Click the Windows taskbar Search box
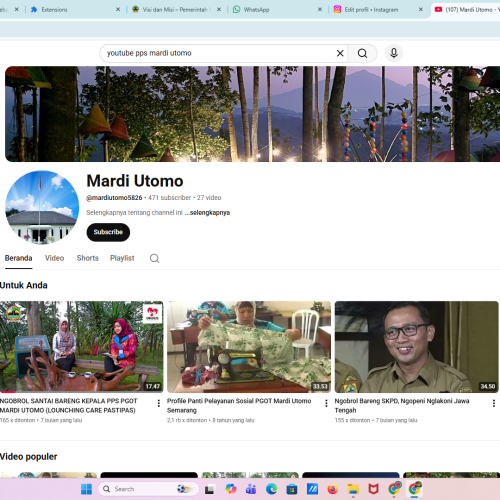The width and height of the screenshot is (500, 500). 149,489
